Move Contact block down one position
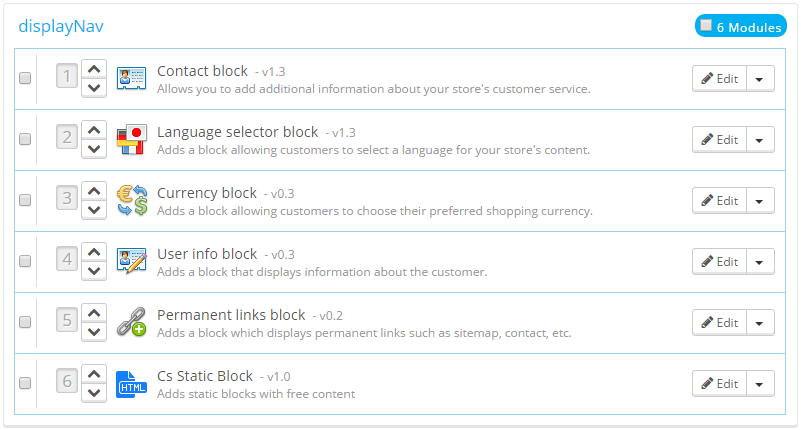This screenshot has width=801, height=430. pos(93,88)
